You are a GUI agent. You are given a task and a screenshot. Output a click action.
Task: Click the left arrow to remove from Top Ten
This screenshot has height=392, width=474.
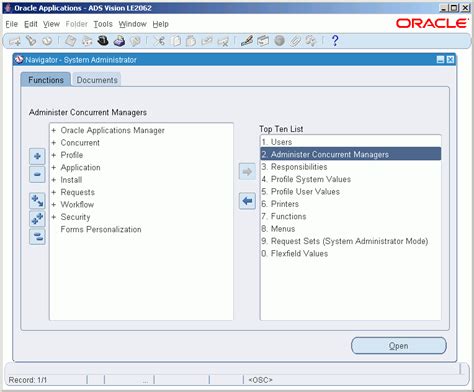pyautogui.click(x=247, y=201)
